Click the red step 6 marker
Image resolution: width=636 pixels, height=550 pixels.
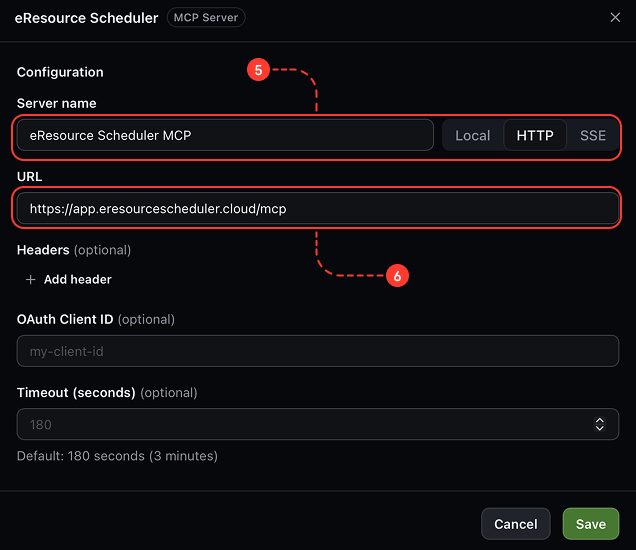(x=397, y=276)
